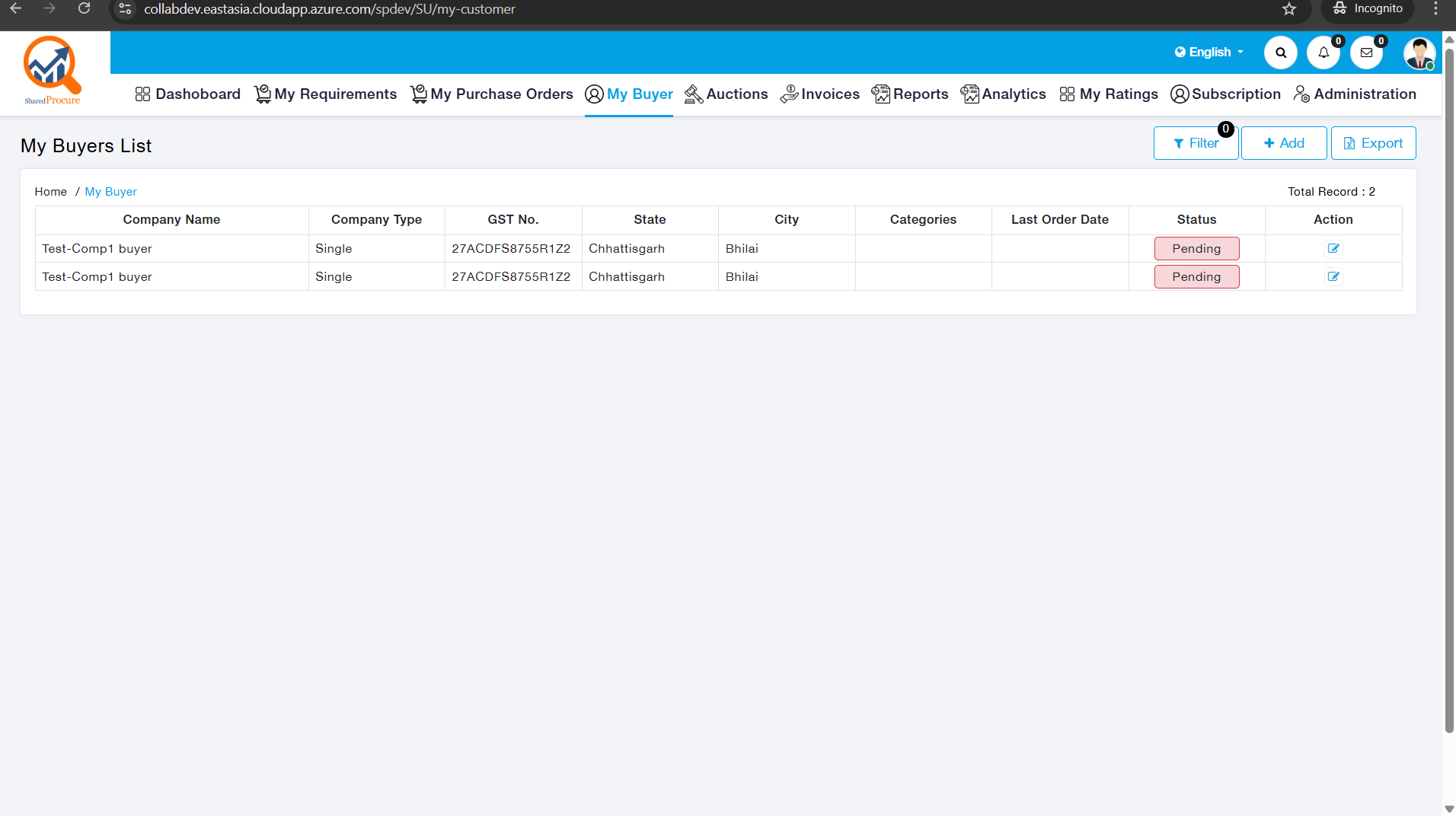Screen dimensions: 1456x816
Task: Click the Add buyer button
Action: [x=1283, y=143]
